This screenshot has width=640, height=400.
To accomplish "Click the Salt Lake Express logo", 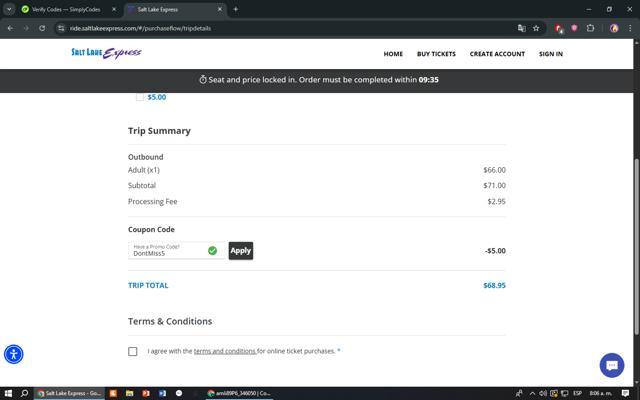I will [x=106, y=53].
